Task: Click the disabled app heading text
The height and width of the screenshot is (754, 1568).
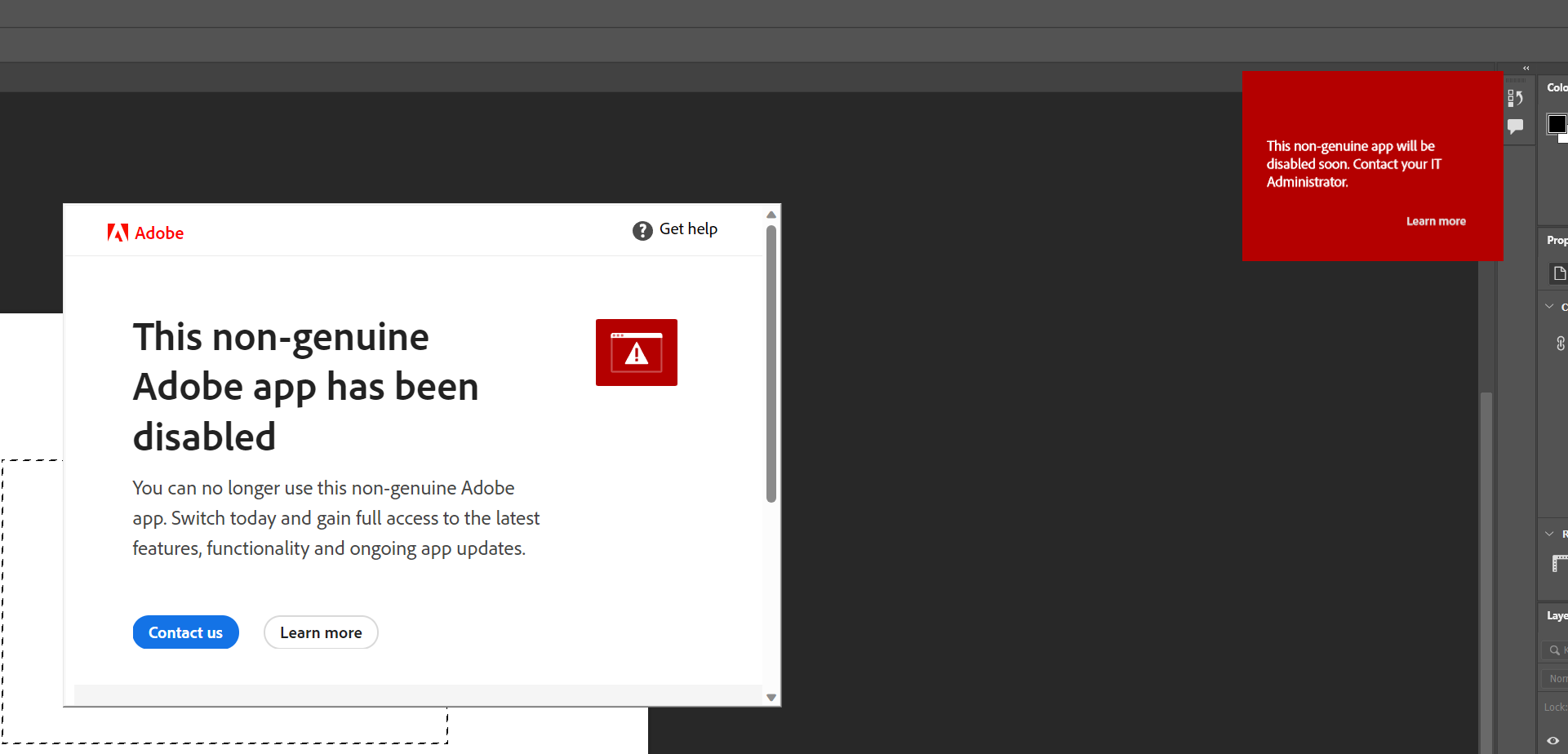Action: (x=306, y=387)
